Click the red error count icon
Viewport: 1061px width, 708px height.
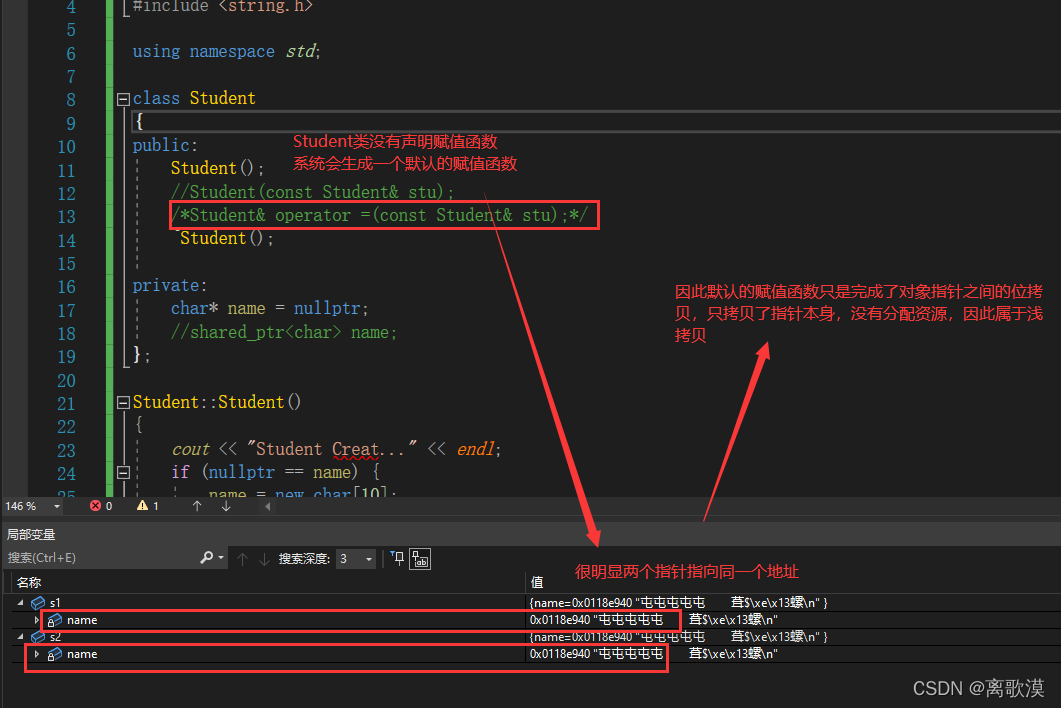coord(95,506)
